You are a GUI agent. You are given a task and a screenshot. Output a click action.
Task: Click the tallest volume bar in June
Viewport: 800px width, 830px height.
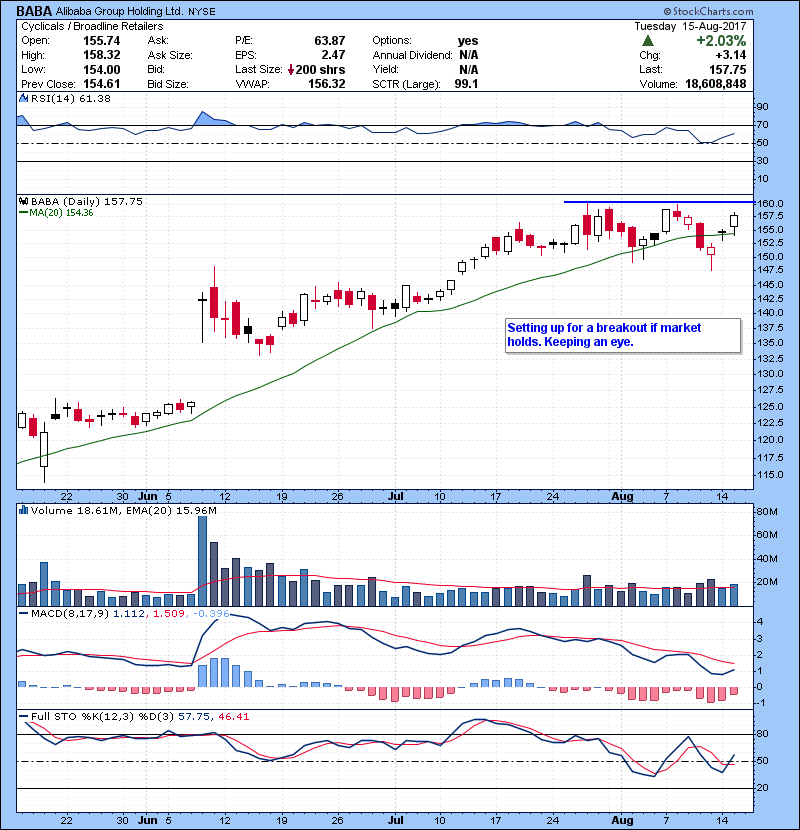pos(202,561)
